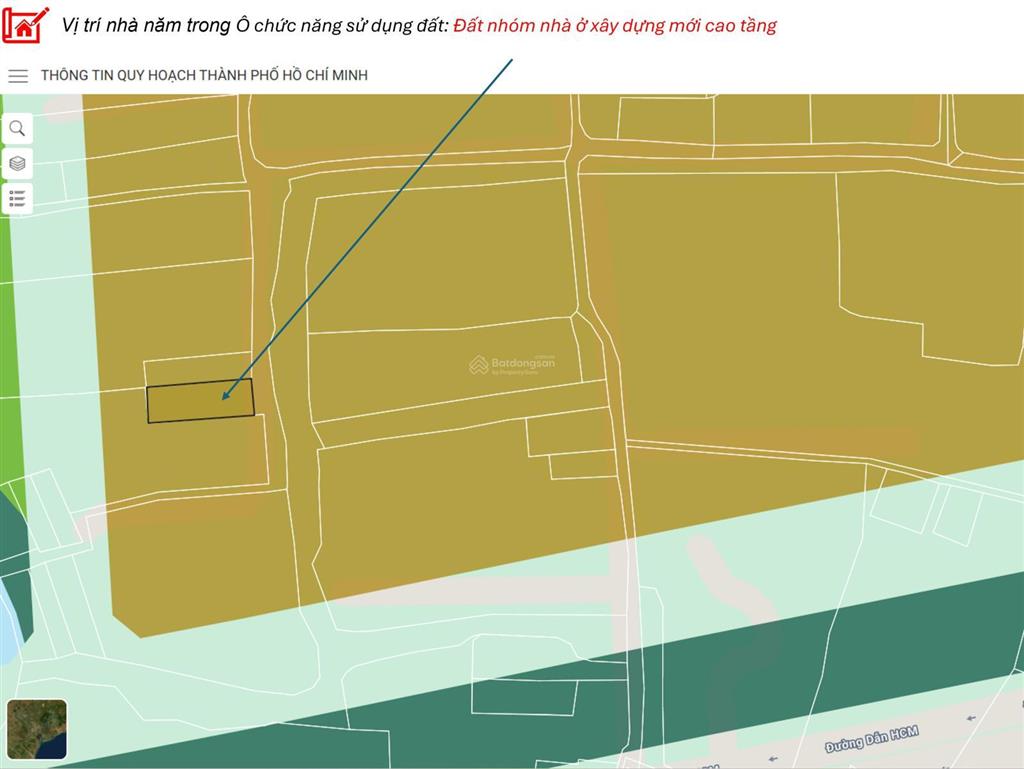Click the red house planning logo
Image resolution: width=1024 pixels, height=769 pixels.
click(25, 24)
